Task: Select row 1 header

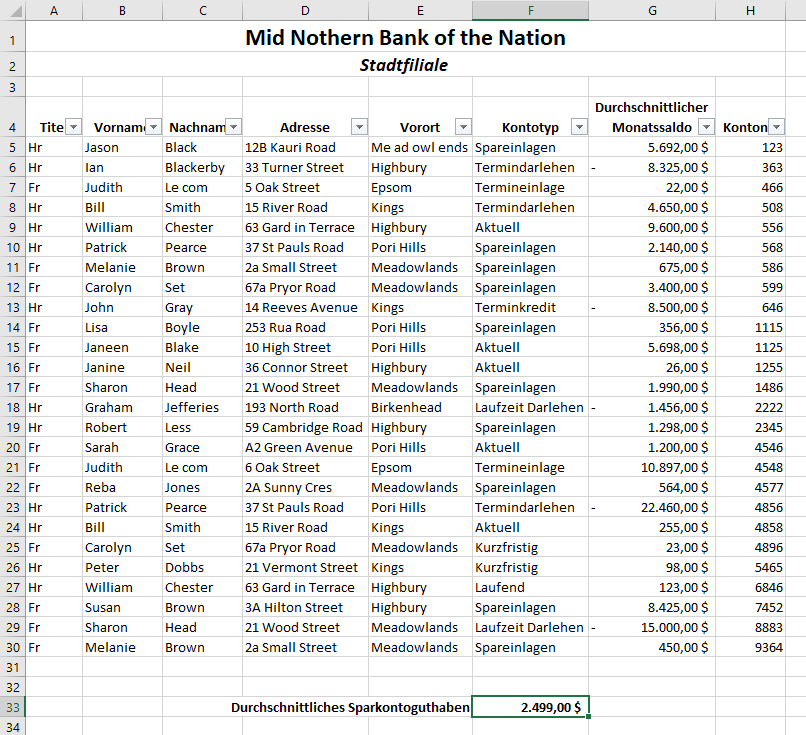Action: (13, 37)
